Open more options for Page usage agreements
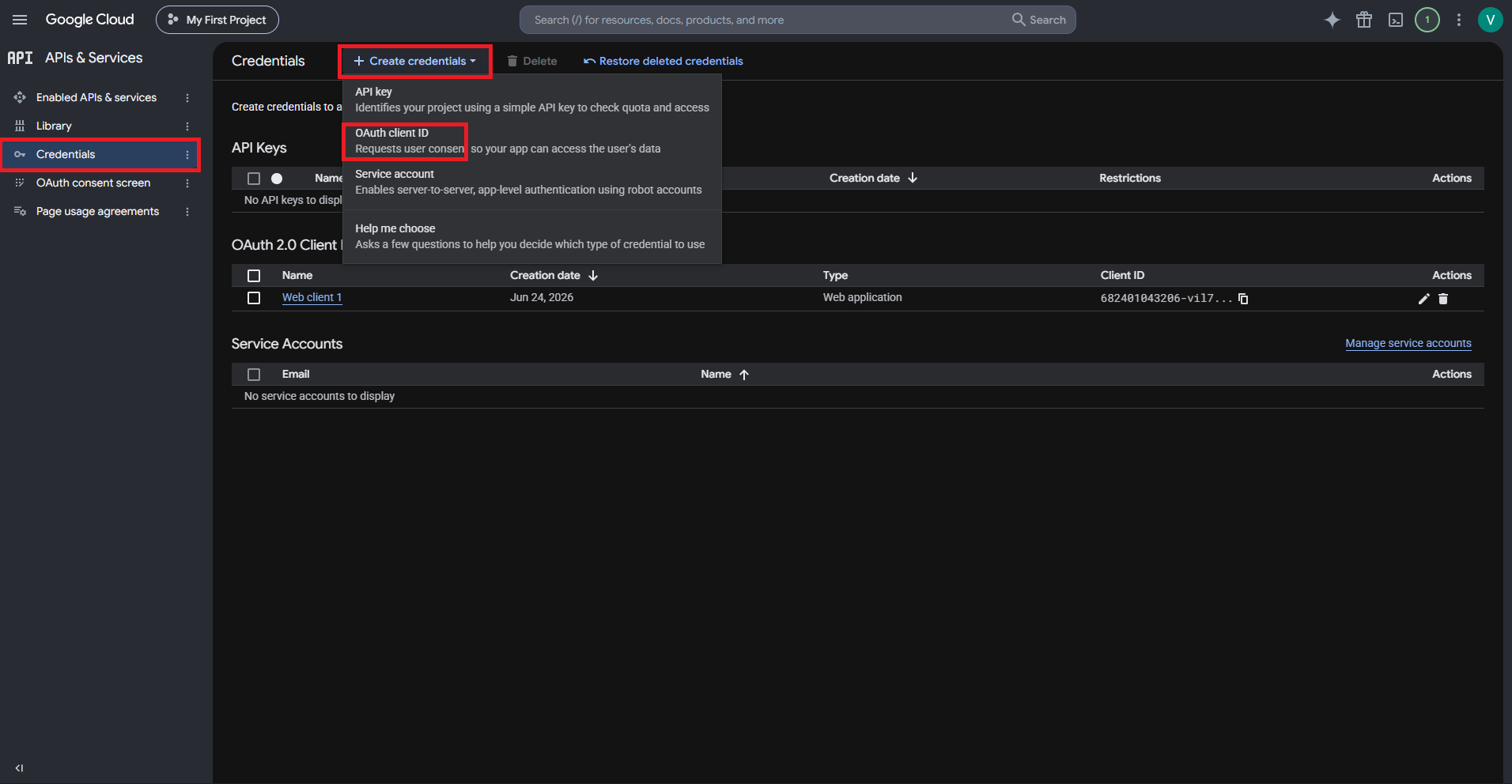The height and width of the screenshot is (784, 1512). 187,212
